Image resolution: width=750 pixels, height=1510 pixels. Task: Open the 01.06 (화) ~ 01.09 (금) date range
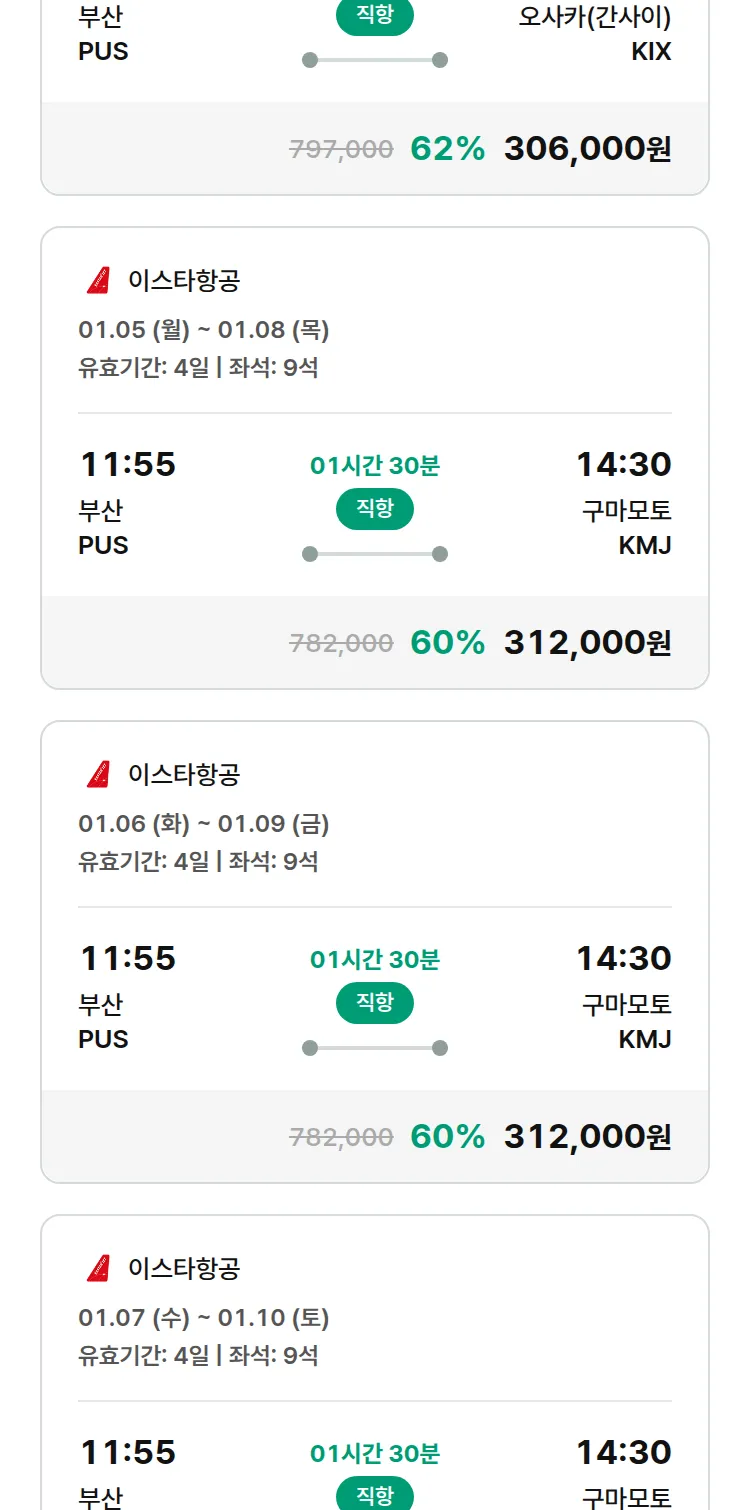click(x=204, y=824)
